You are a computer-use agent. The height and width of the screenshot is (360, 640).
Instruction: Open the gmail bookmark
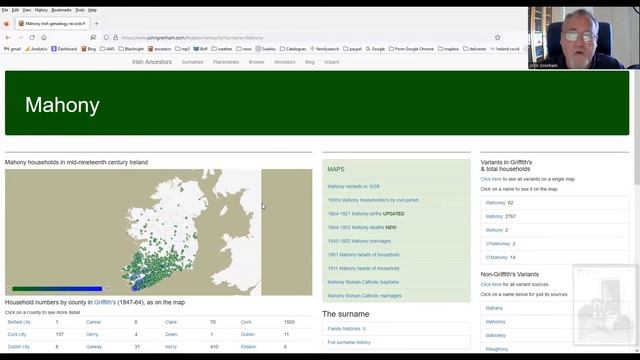coord(12,49)
